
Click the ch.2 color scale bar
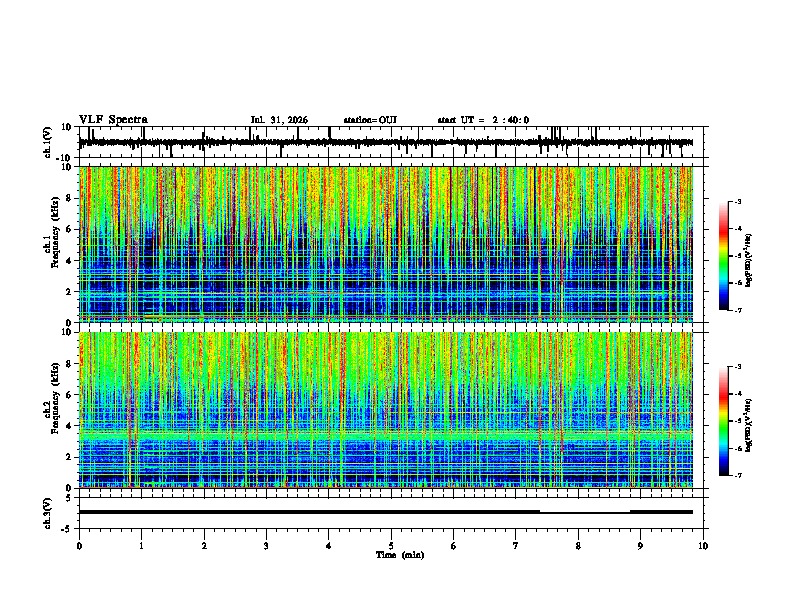[x=724, y=421]
